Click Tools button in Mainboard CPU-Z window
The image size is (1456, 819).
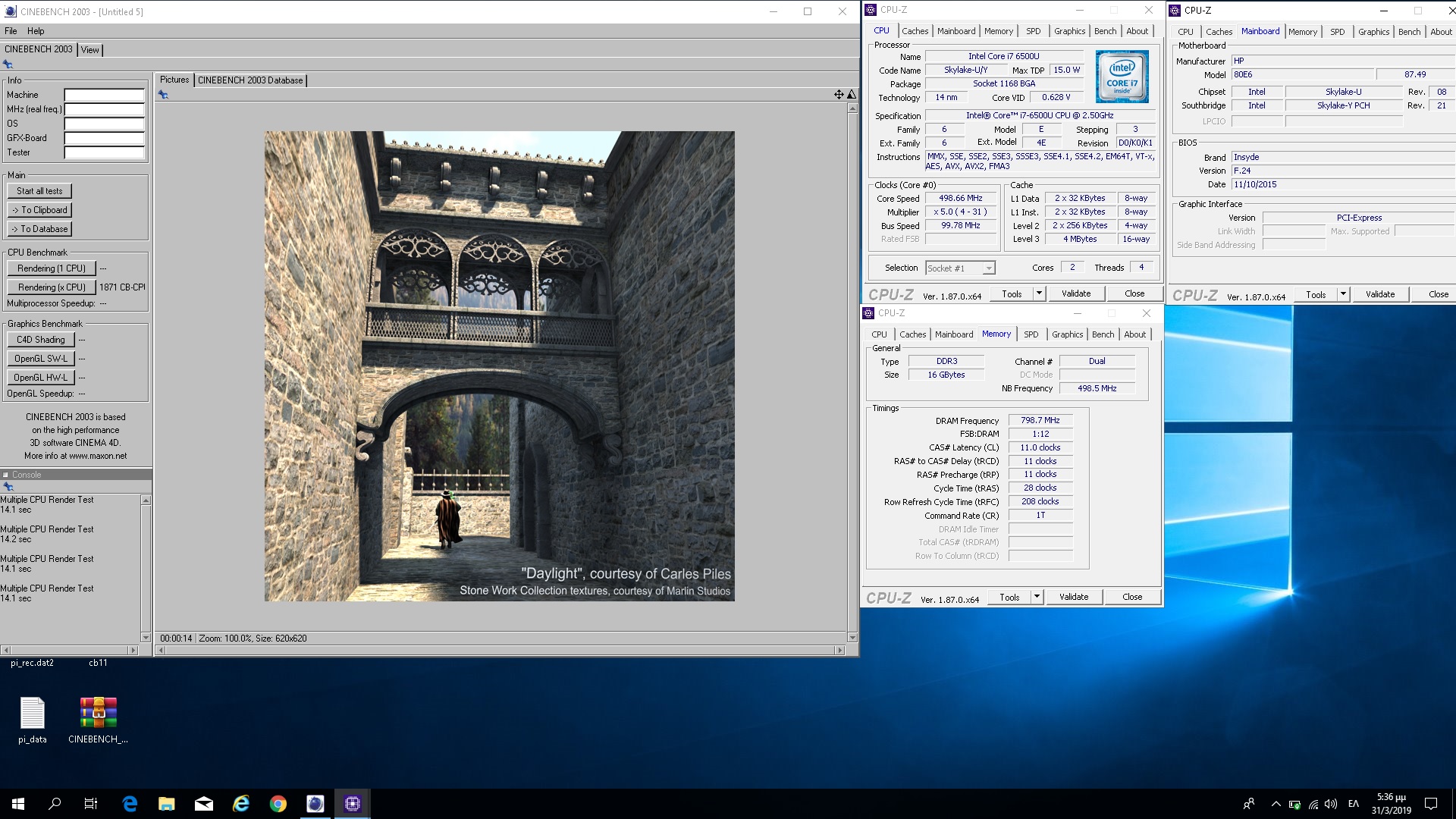point(1316,294)
